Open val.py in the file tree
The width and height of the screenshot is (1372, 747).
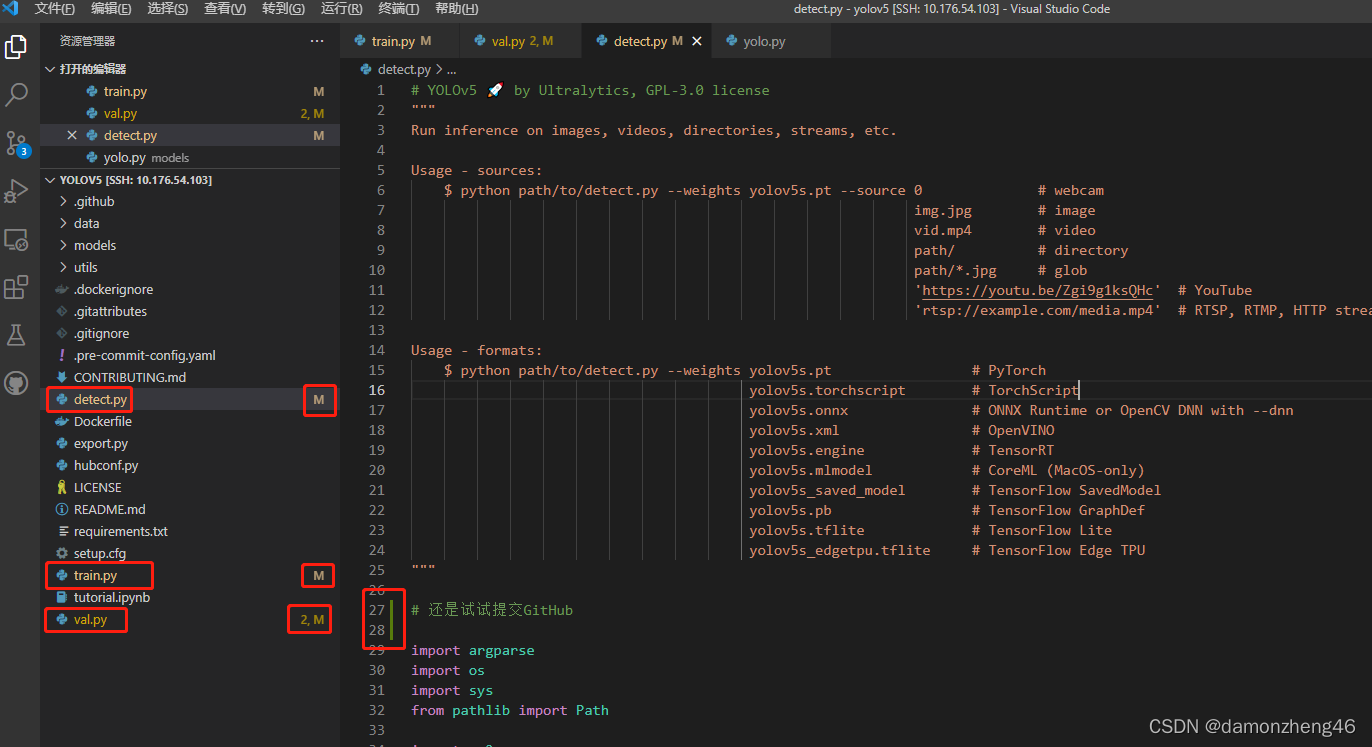190,619
